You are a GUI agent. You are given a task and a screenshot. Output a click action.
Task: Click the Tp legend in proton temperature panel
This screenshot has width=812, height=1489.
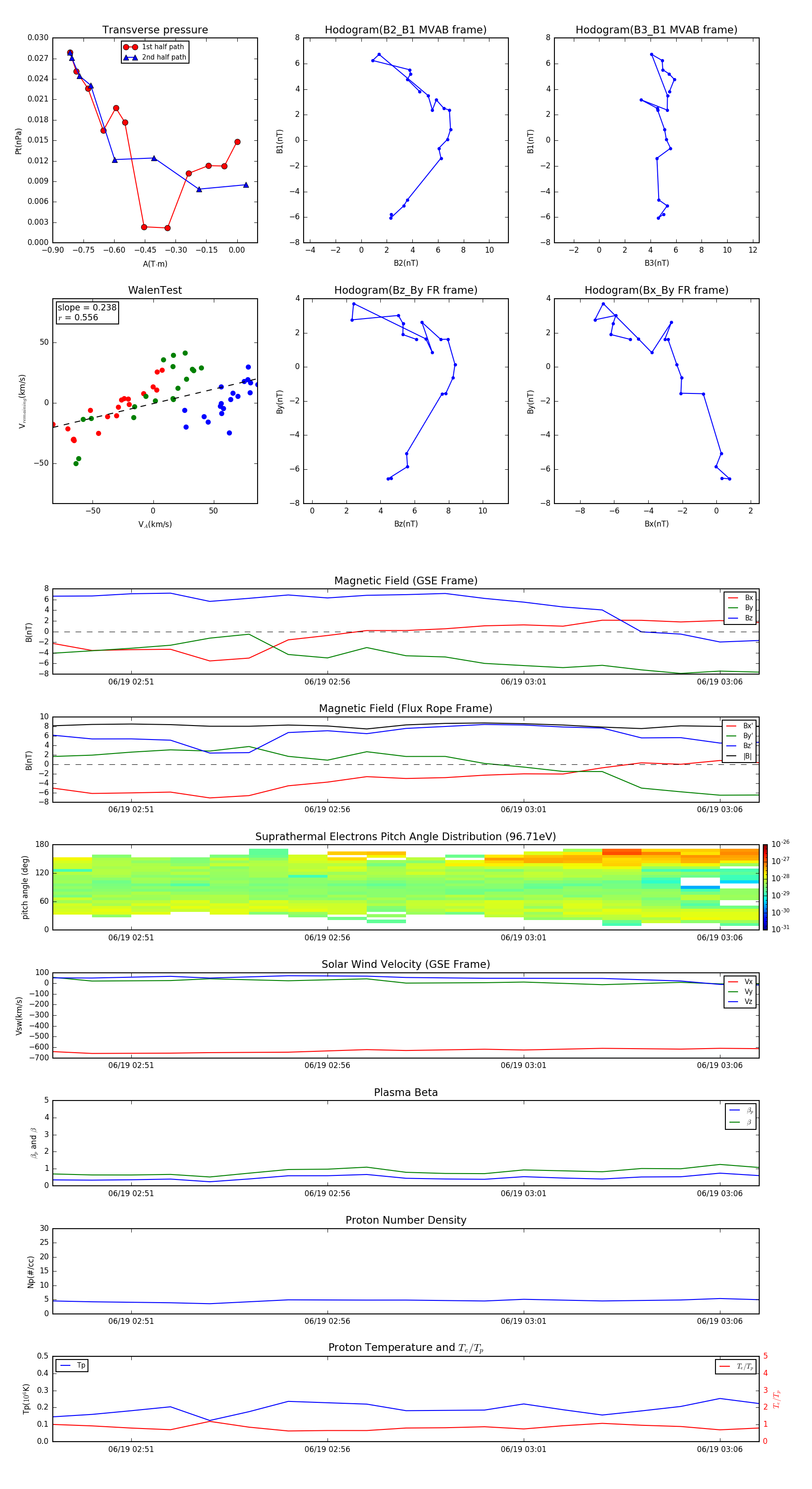(x=72, y=1365)
